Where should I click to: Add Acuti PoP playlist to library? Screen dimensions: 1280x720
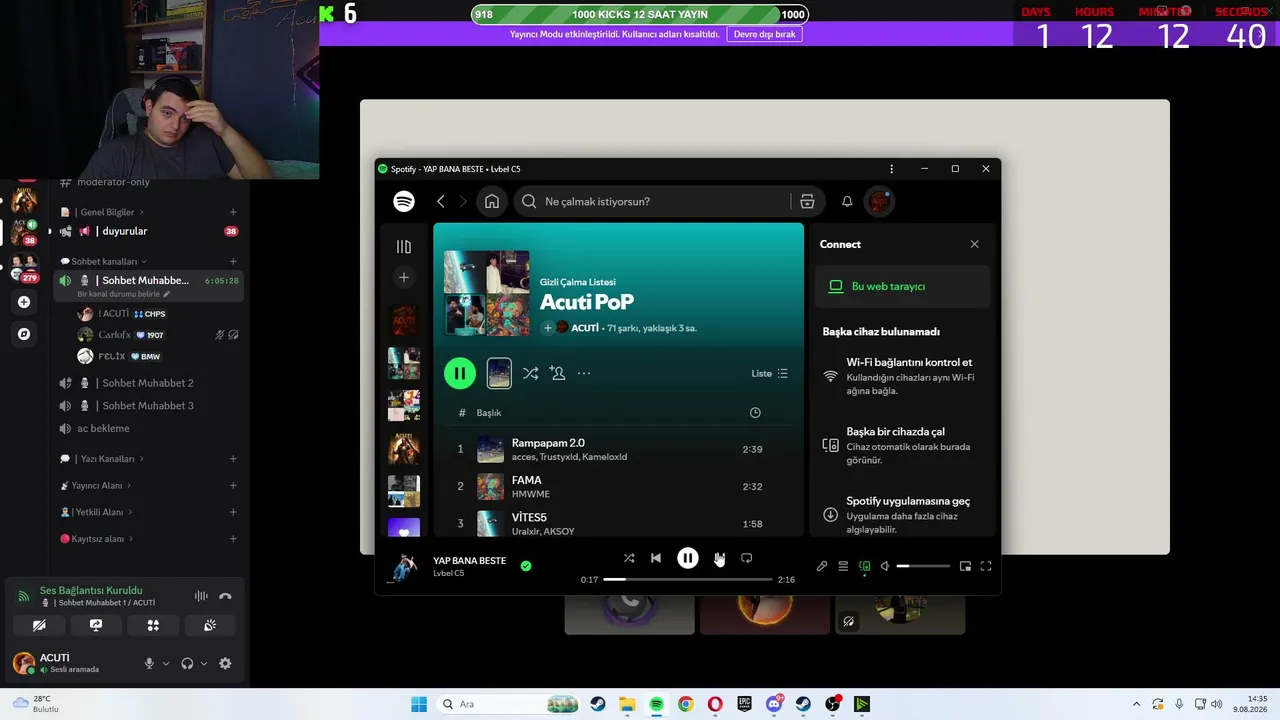coord(547,328)
